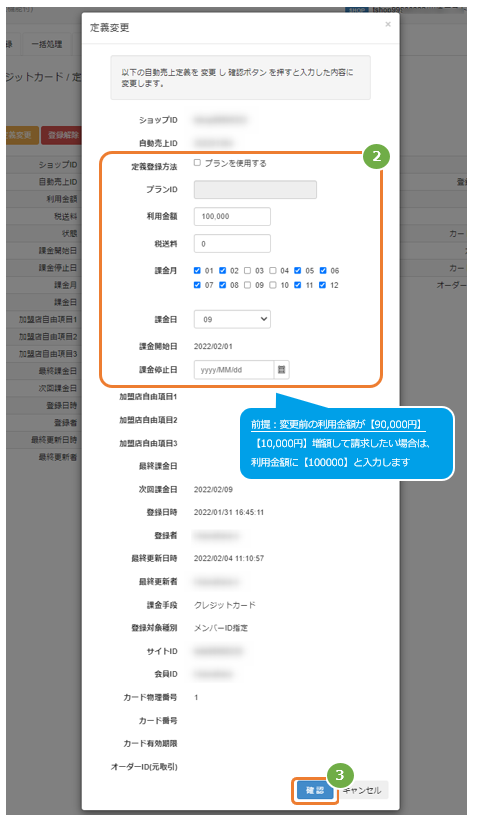Uncheck billing month 01

(x=197, y=270)
